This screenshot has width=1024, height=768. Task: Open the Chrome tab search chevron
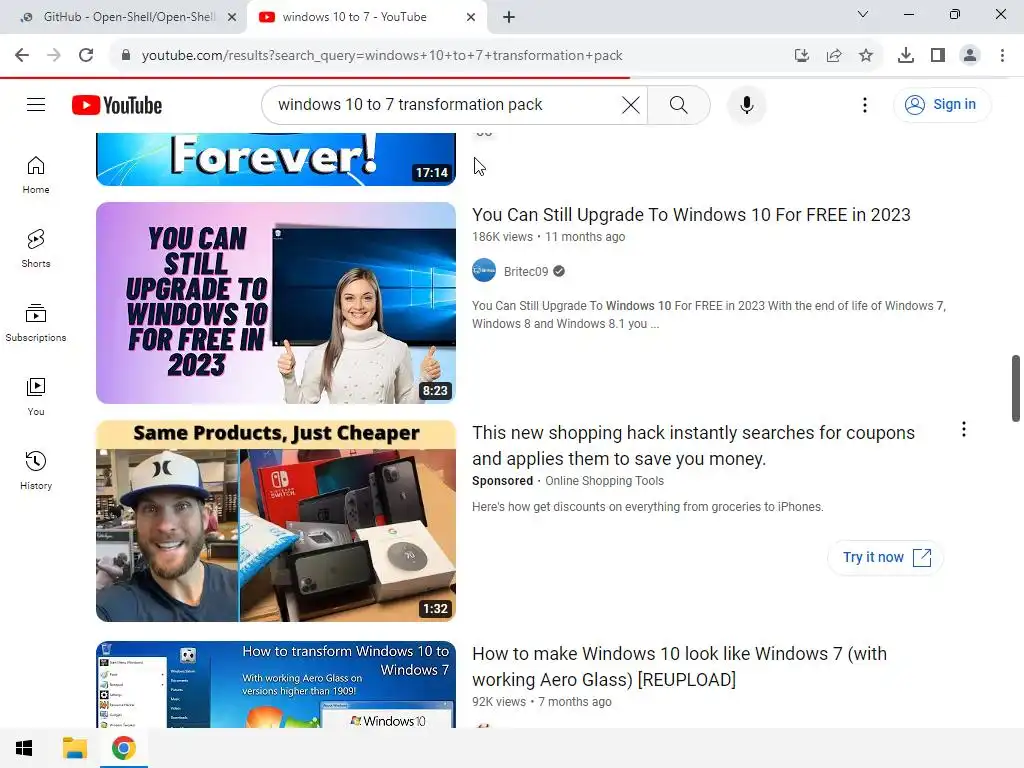(x=863, y=14)
